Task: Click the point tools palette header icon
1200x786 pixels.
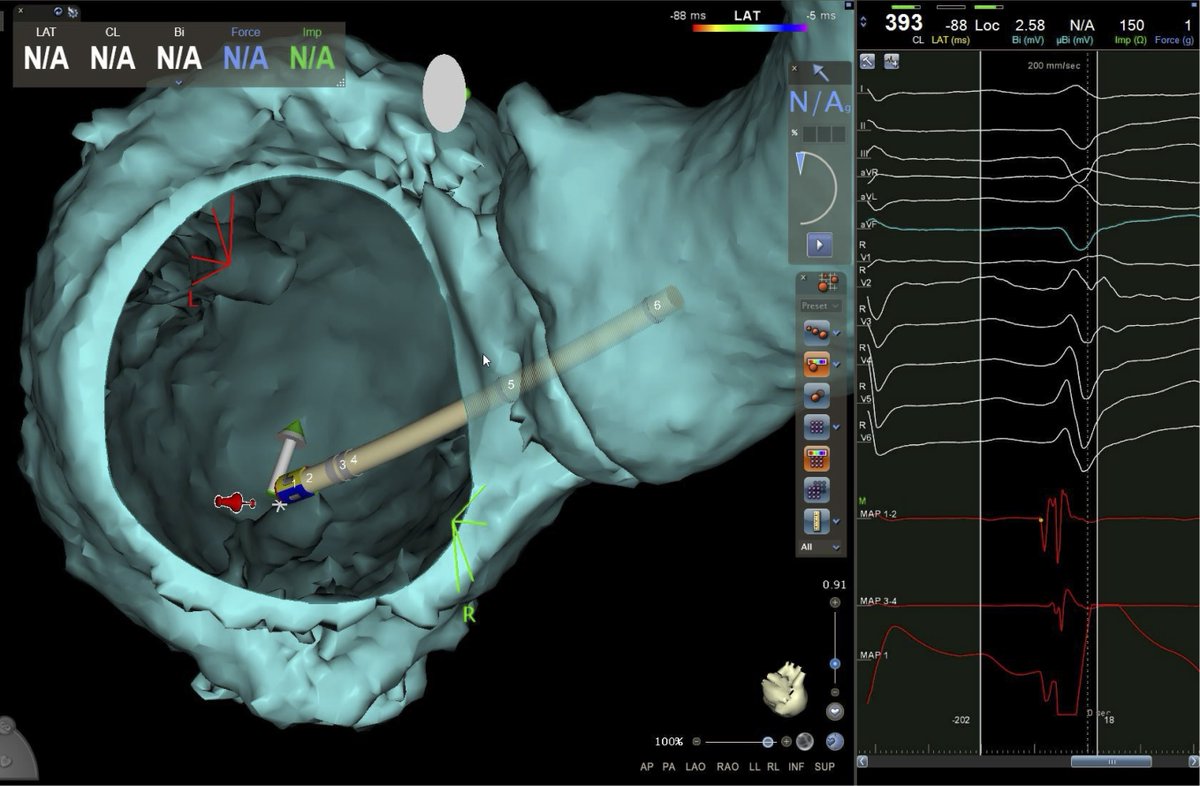Action: click(826, 282)
